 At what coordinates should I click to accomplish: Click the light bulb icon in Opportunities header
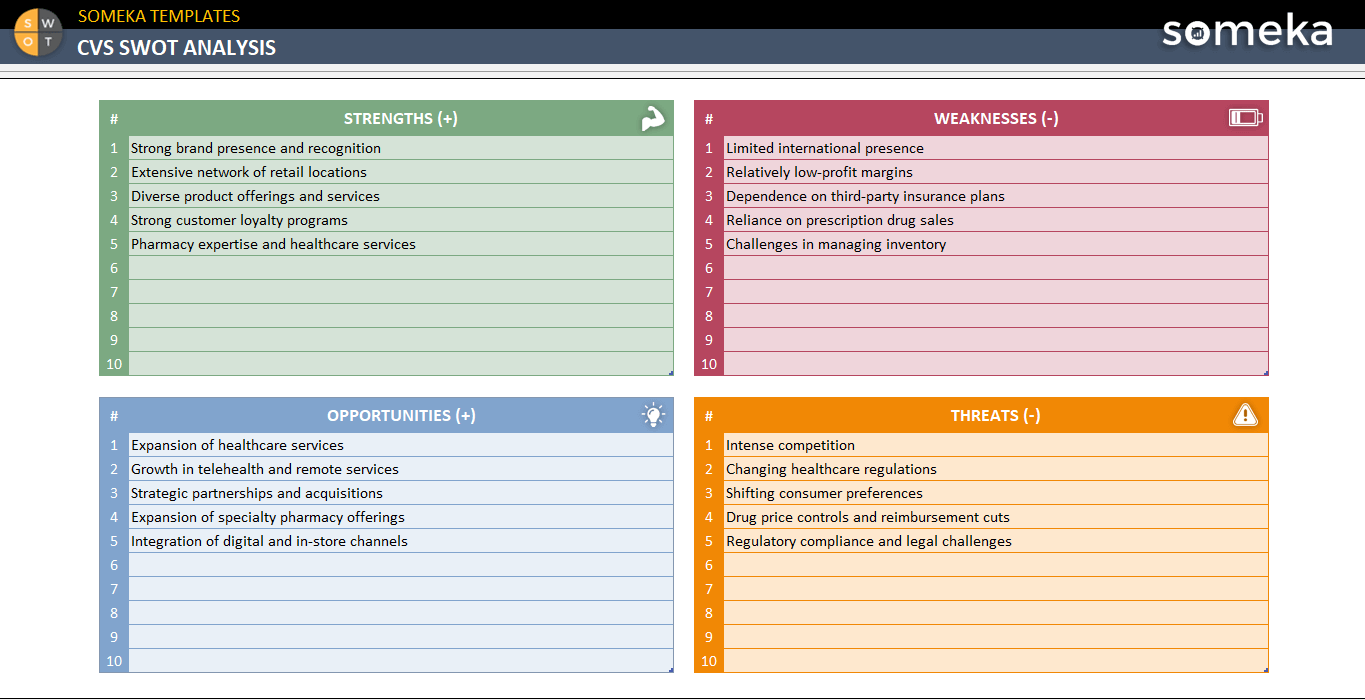coord(653,415)
